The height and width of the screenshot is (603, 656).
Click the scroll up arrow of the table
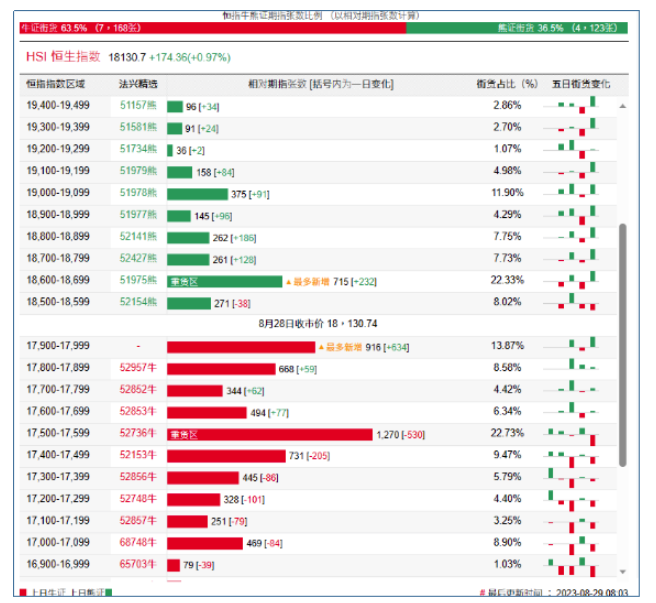[x=623, y=105]
